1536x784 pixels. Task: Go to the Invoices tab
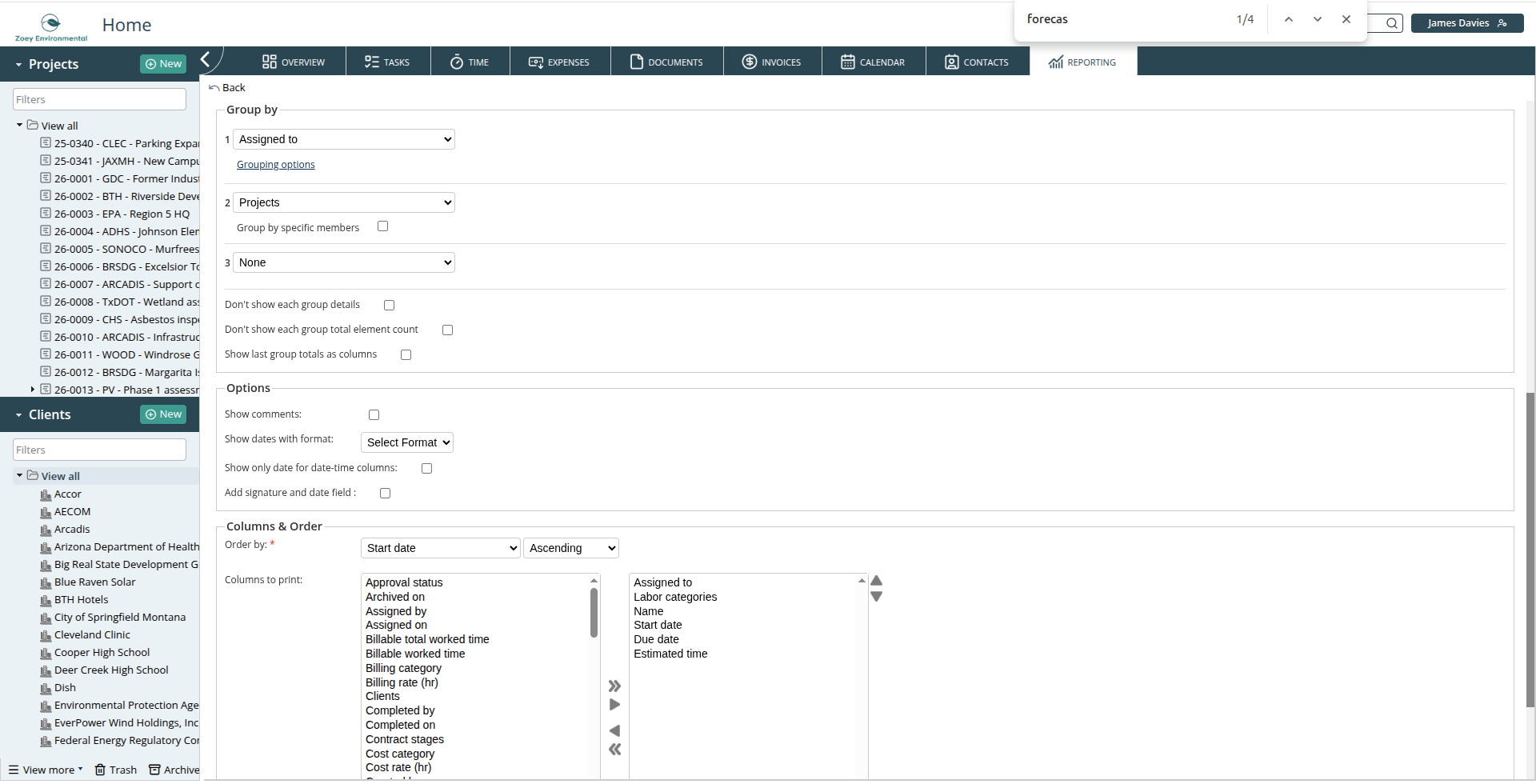[772, 62]
